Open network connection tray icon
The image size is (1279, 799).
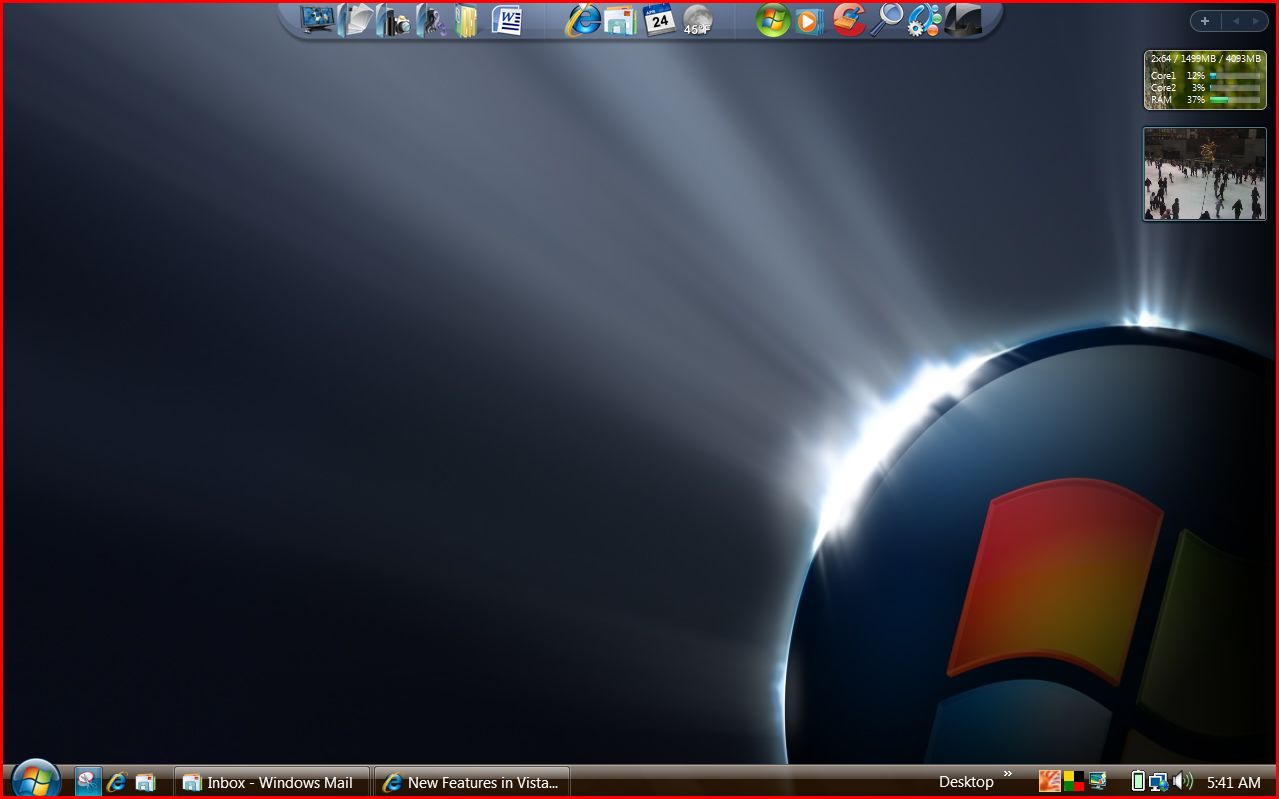pyautogui.click(x=1159, y=782)
